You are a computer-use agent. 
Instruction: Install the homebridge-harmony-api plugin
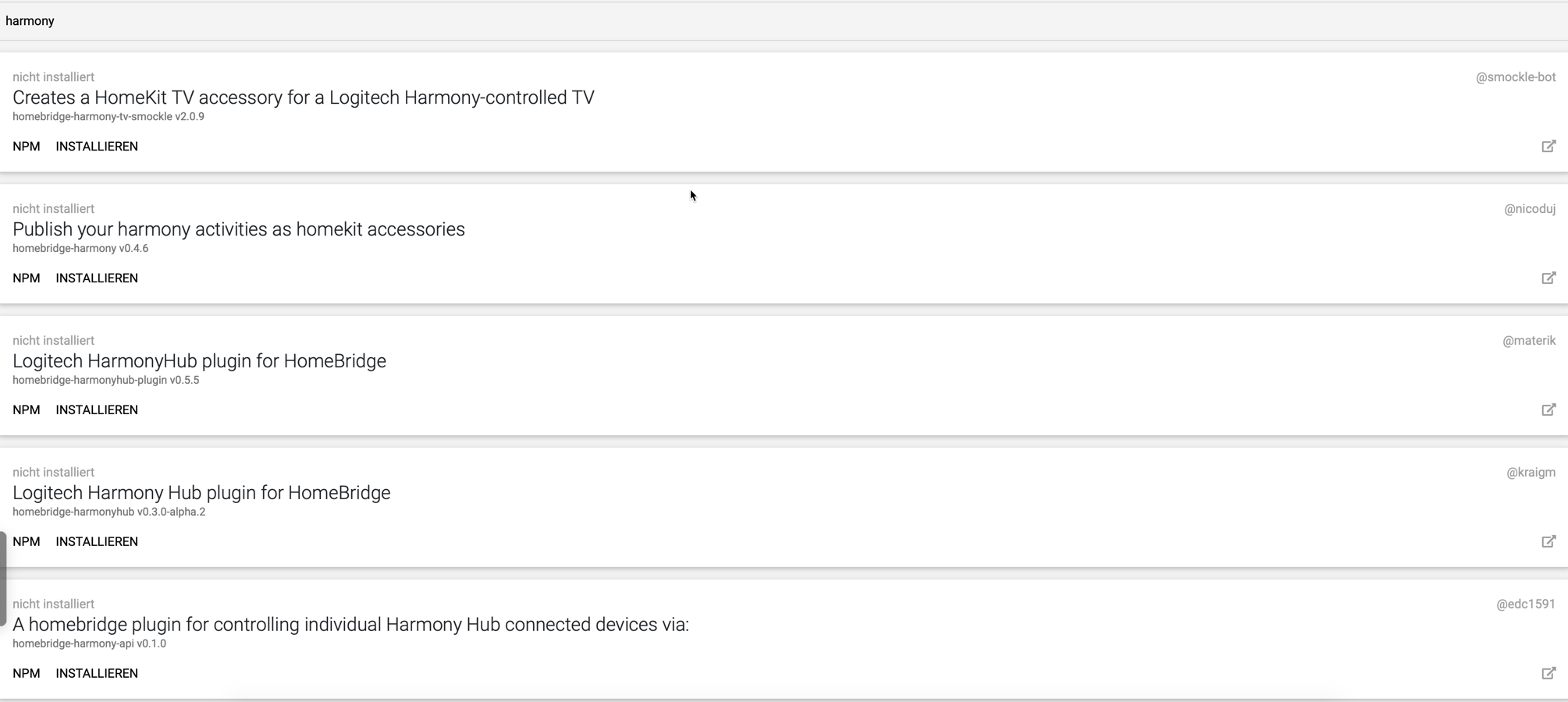click(97, 674)
